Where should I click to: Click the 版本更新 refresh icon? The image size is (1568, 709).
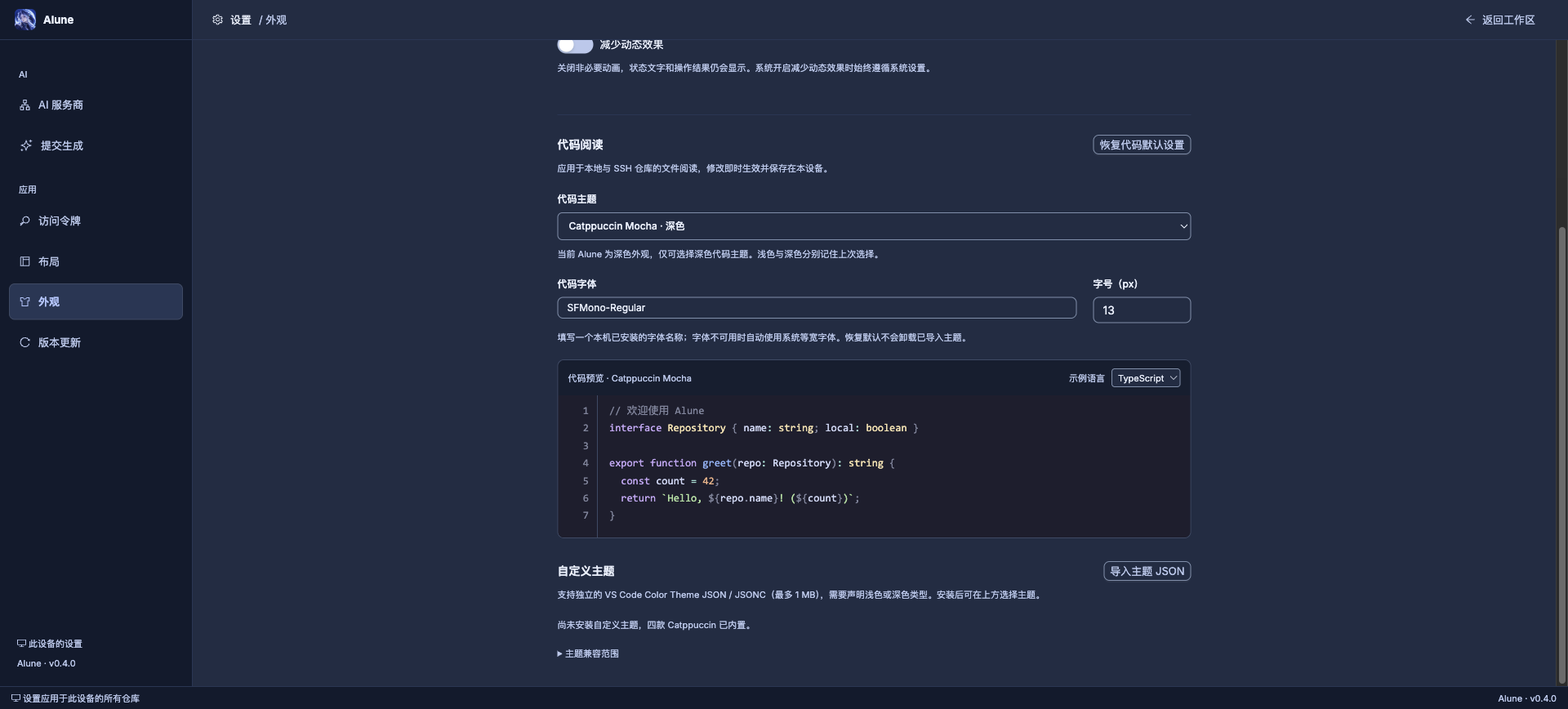pos(24,342)
